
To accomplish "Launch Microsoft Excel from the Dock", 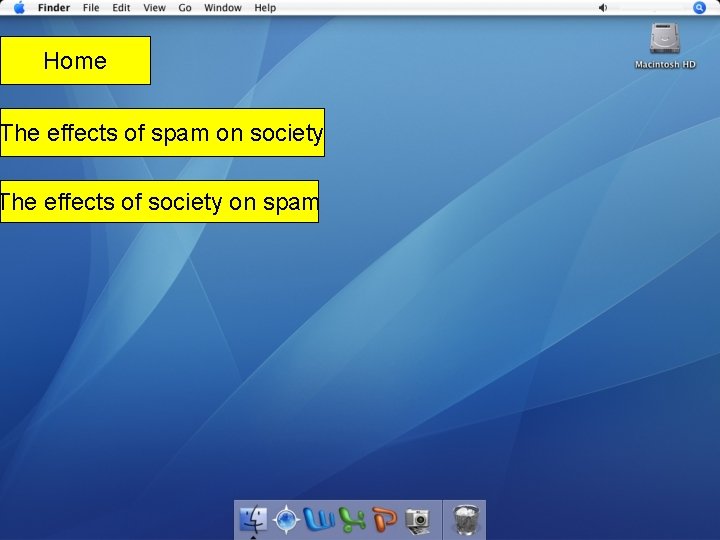I will (352, 519).
